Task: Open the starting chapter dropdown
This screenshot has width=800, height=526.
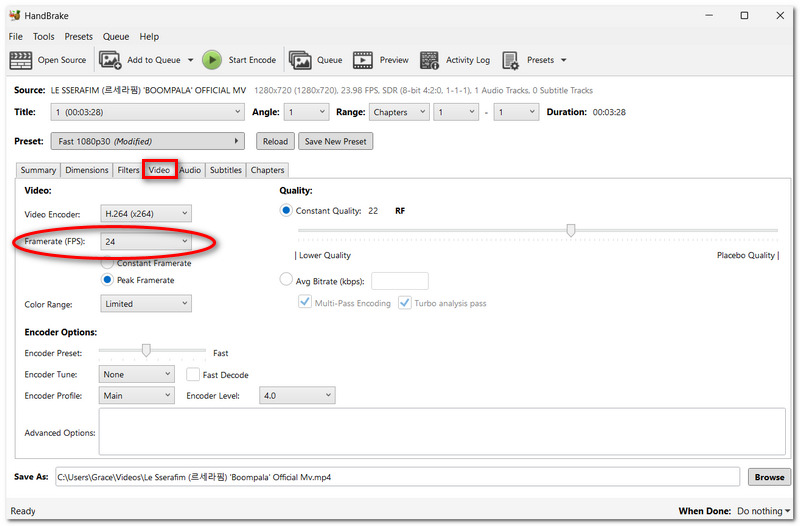Action: tap(456, 112)
